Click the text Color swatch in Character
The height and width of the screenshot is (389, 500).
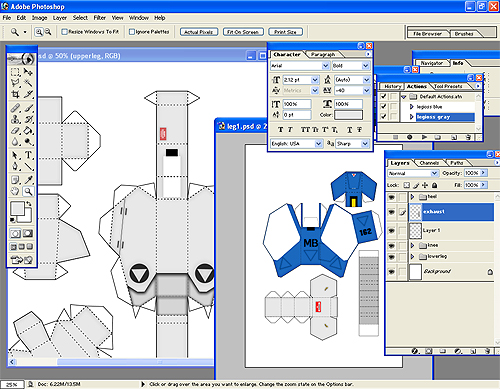coord(348,115)
